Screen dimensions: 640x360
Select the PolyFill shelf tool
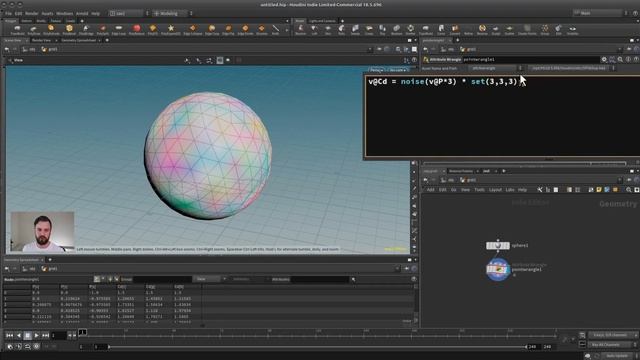click(153, 30)
